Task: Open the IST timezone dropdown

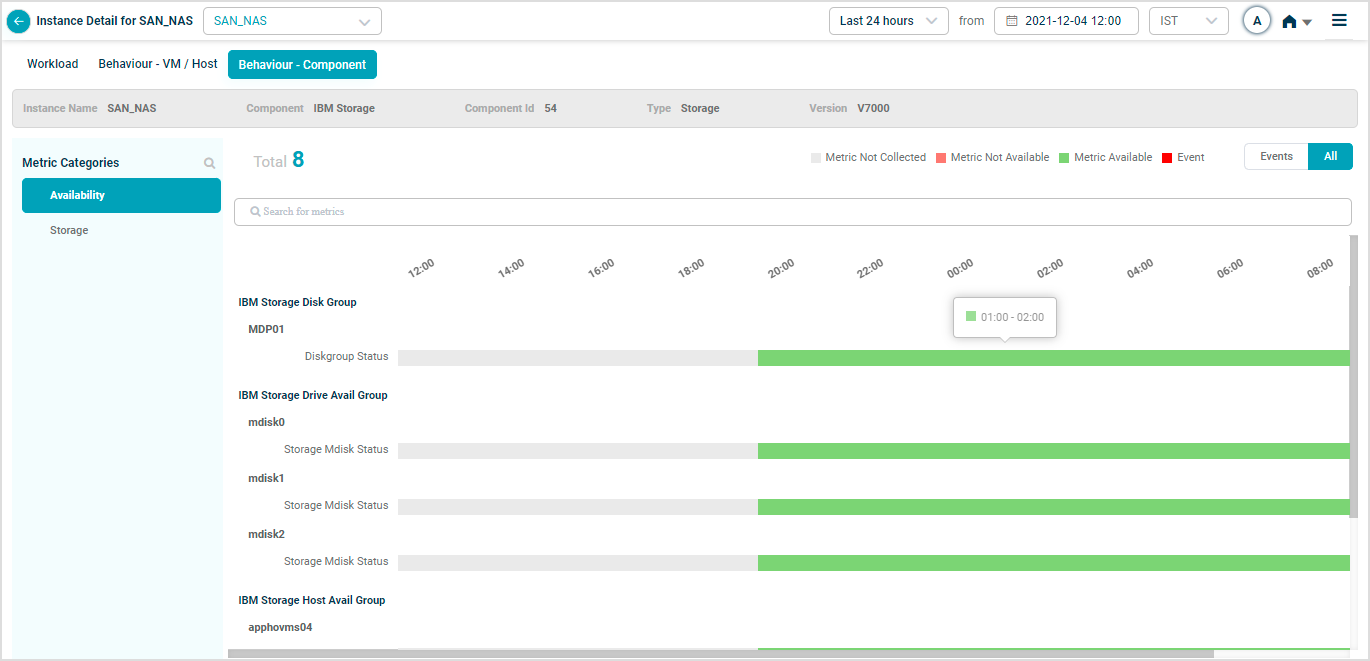Action: pyautogui.click(x=1188, y=21)
